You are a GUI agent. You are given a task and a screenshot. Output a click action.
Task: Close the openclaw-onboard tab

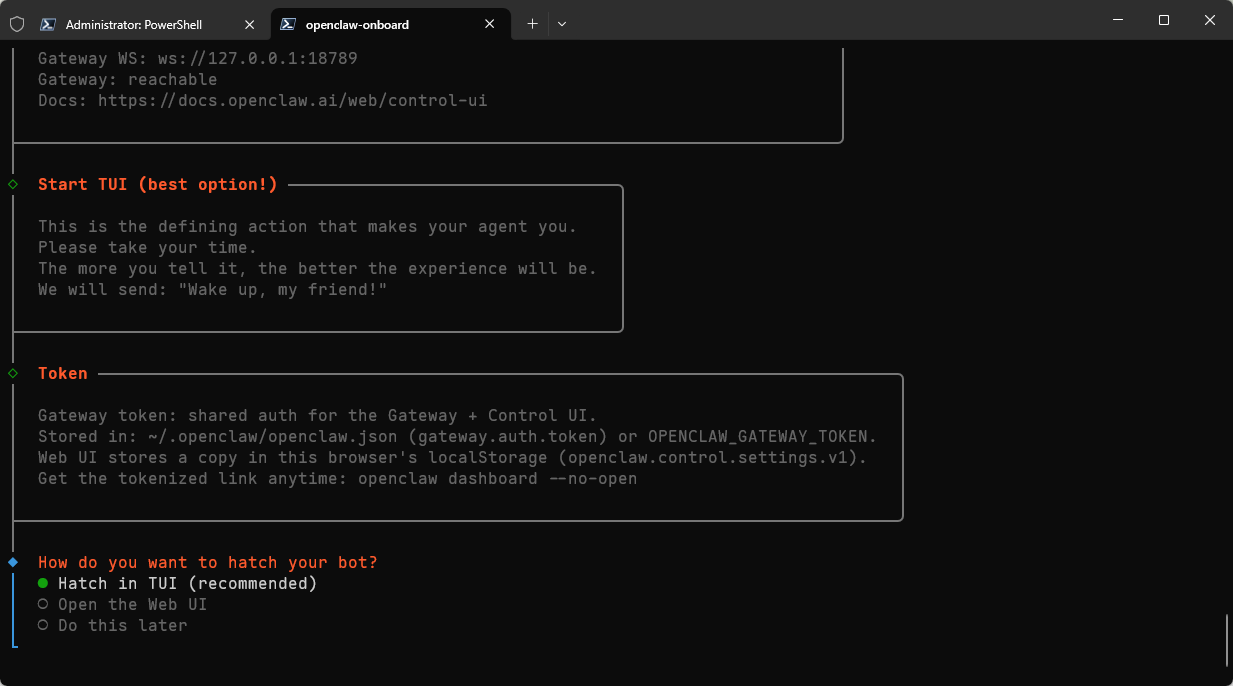[x=490, y=24]
